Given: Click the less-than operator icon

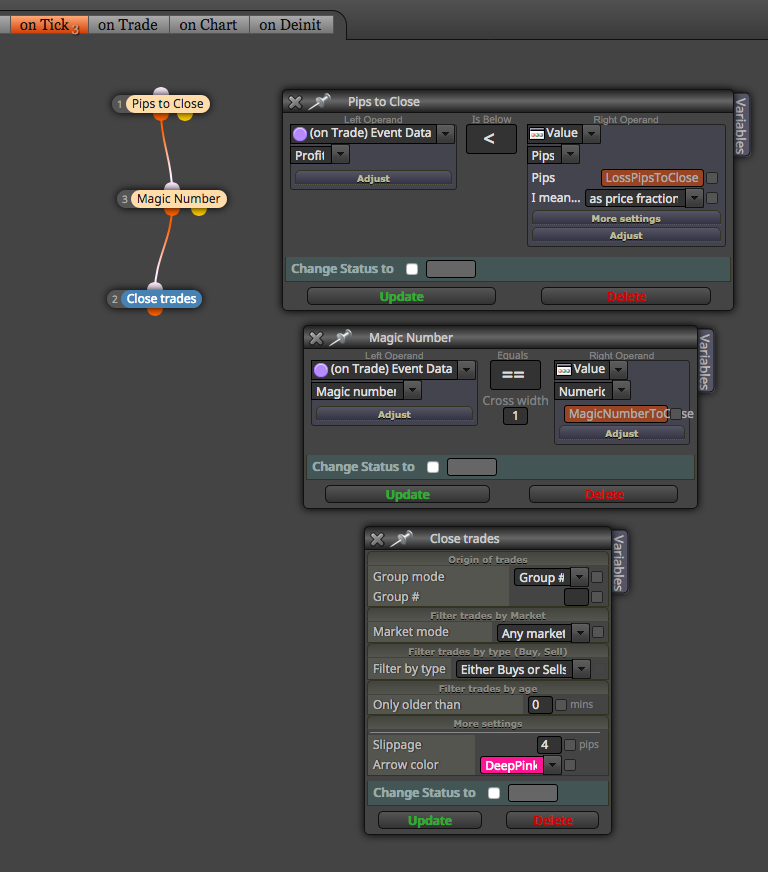Looking at the screenshot, I should tap(491, 139).
